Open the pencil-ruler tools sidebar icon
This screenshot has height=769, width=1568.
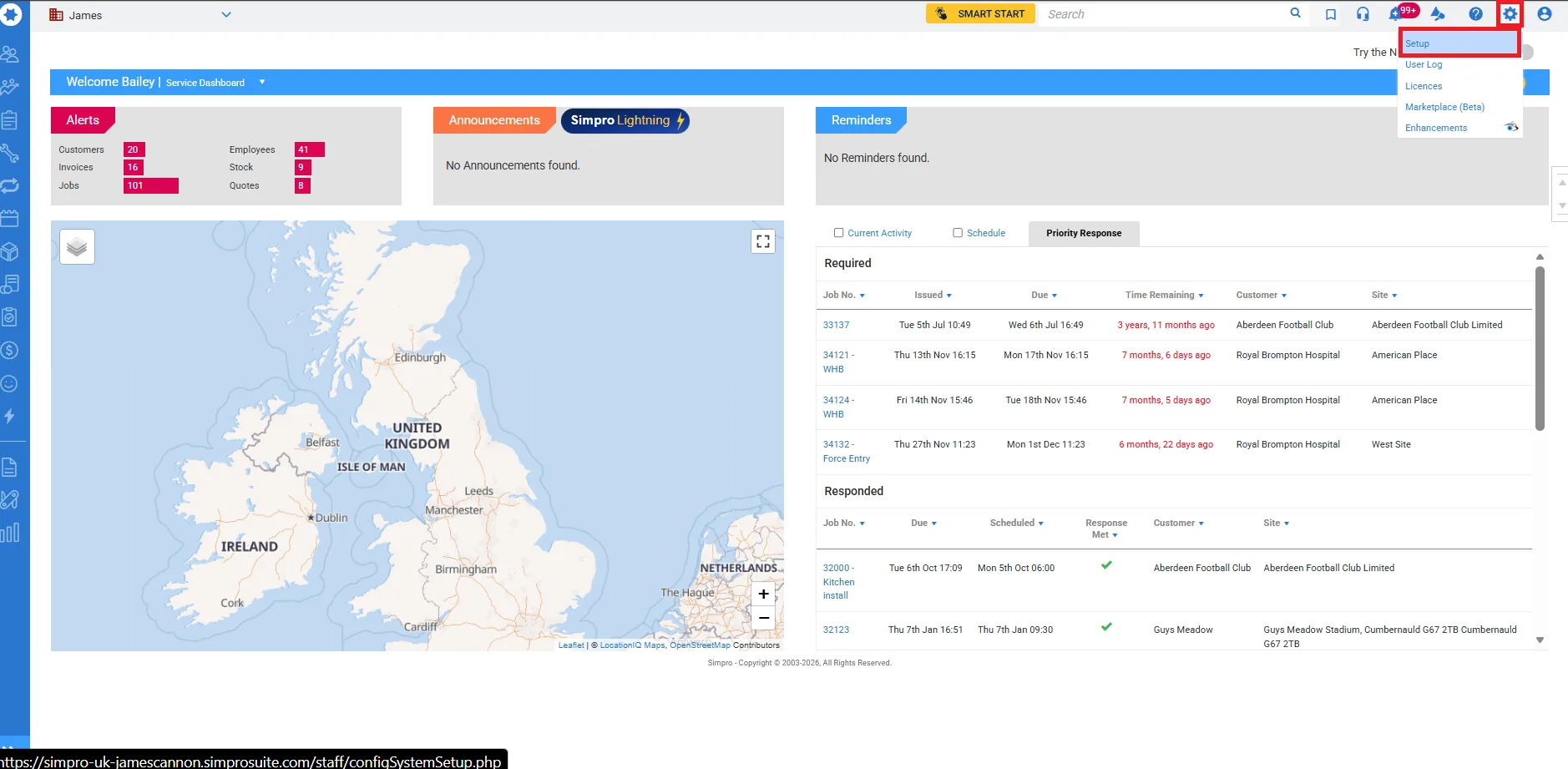click(10, 500)
